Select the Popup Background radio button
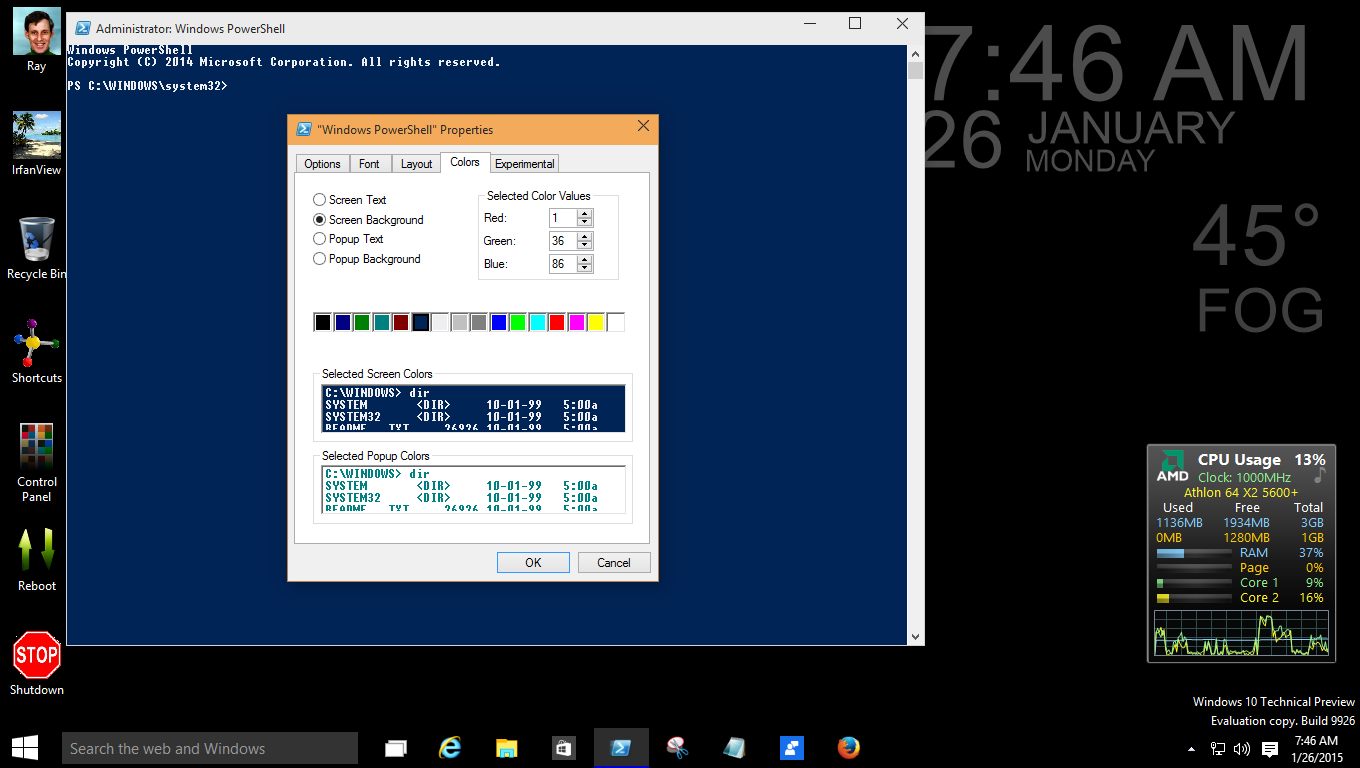The height and width of the screenshot is (768, 1360). [320, 259]
